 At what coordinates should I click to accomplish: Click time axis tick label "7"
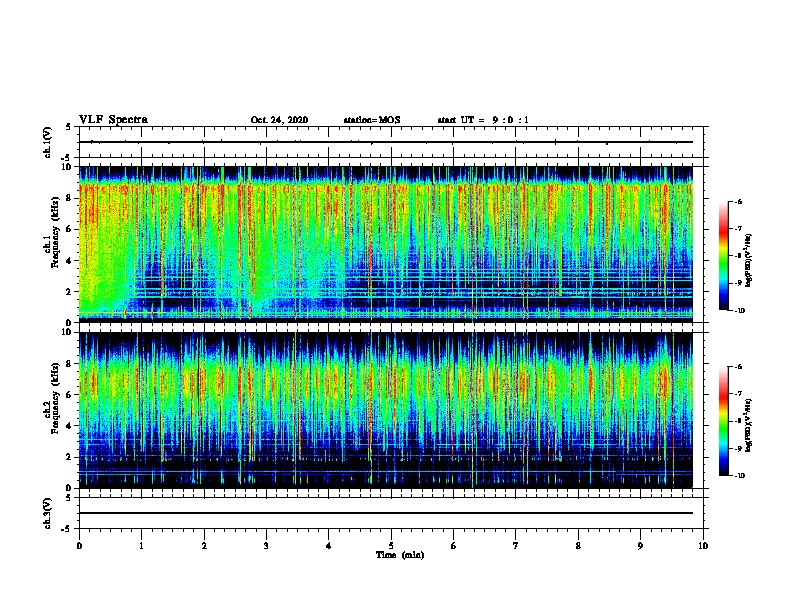(516, 546)
